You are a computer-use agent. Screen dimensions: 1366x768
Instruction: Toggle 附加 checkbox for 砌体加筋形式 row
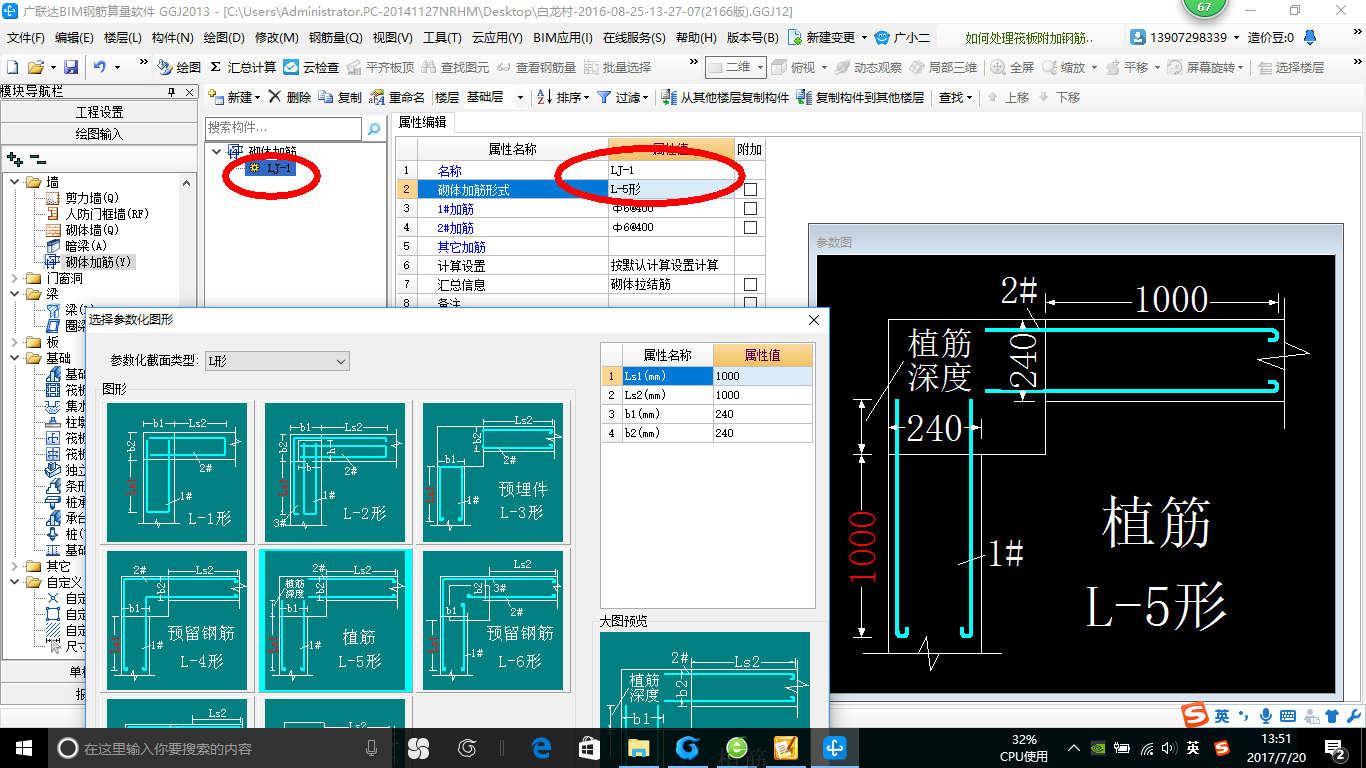pos(750,190)
